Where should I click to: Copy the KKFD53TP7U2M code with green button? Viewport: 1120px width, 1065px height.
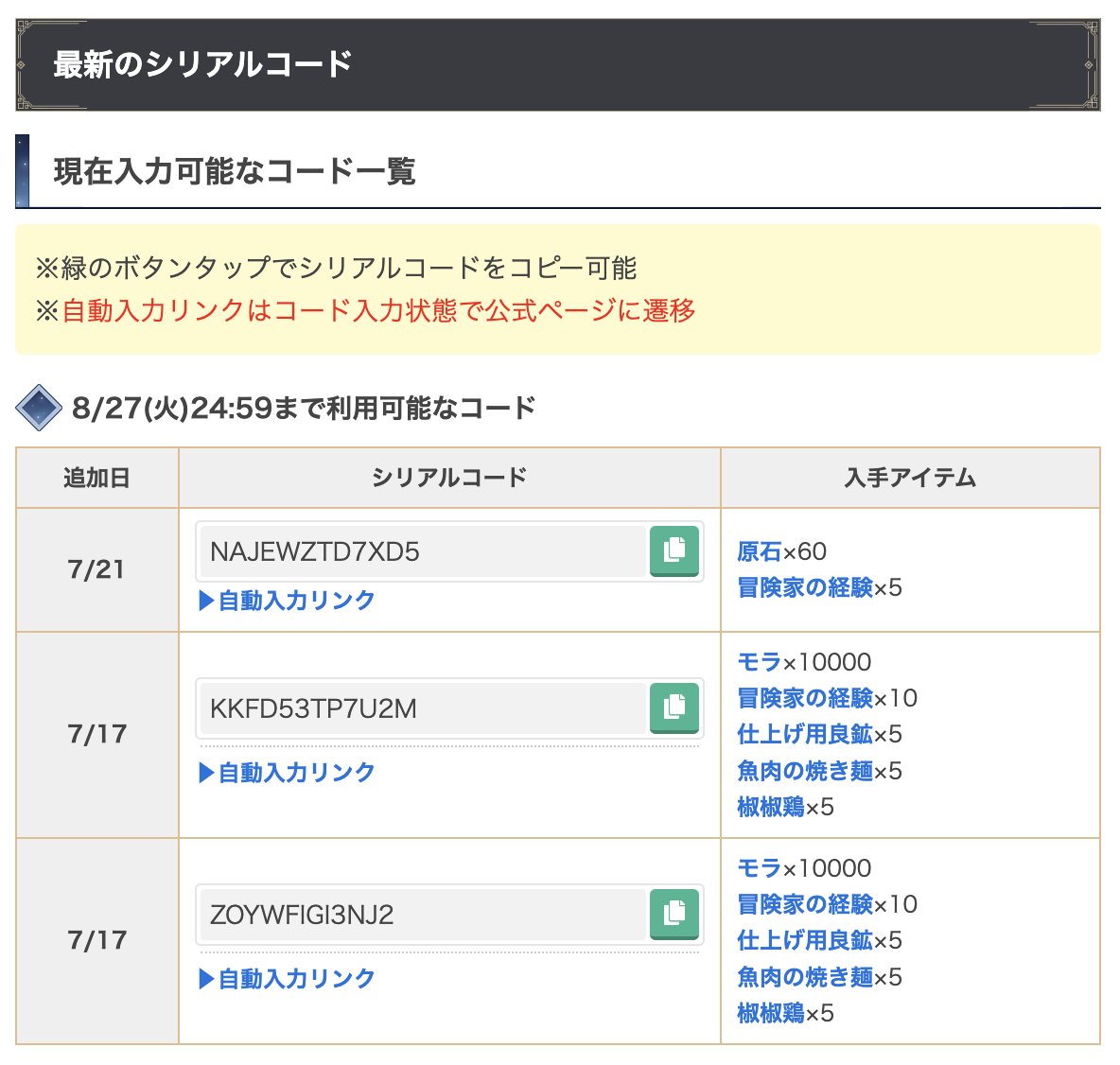coord(674,707)
